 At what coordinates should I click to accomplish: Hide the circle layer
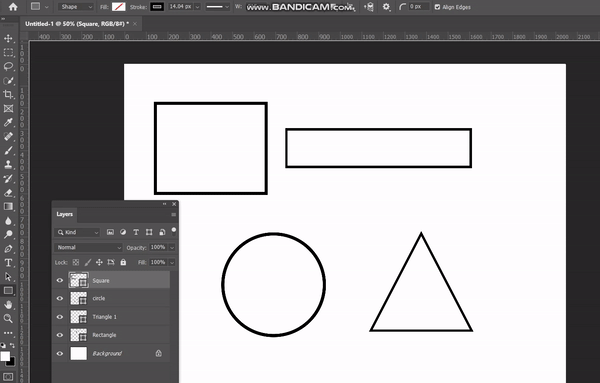[60, 298]
